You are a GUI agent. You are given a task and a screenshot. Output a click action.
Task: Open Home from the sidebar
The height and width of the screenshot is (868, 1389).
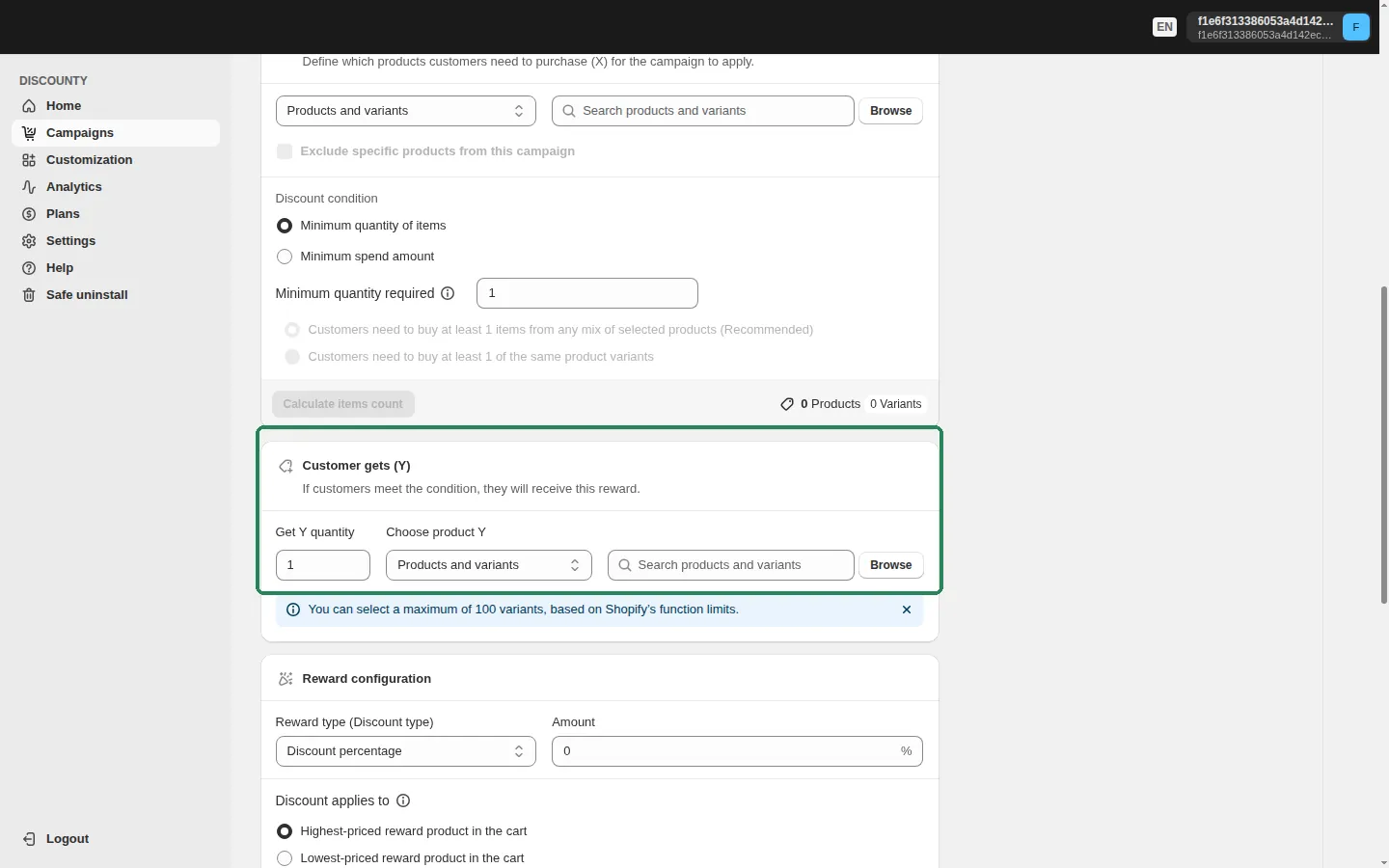click(x=64, y=106)
